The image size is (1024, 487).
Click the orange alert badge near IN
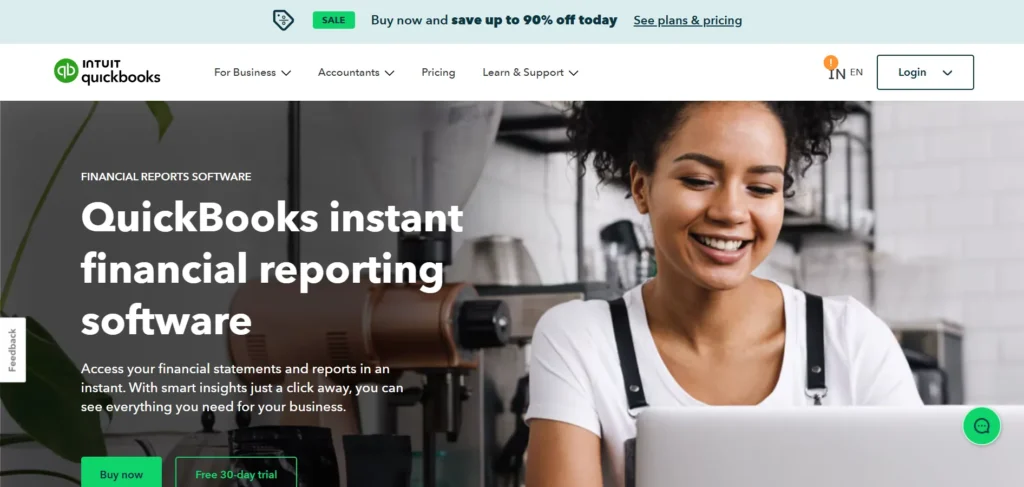tap(831, 63)
